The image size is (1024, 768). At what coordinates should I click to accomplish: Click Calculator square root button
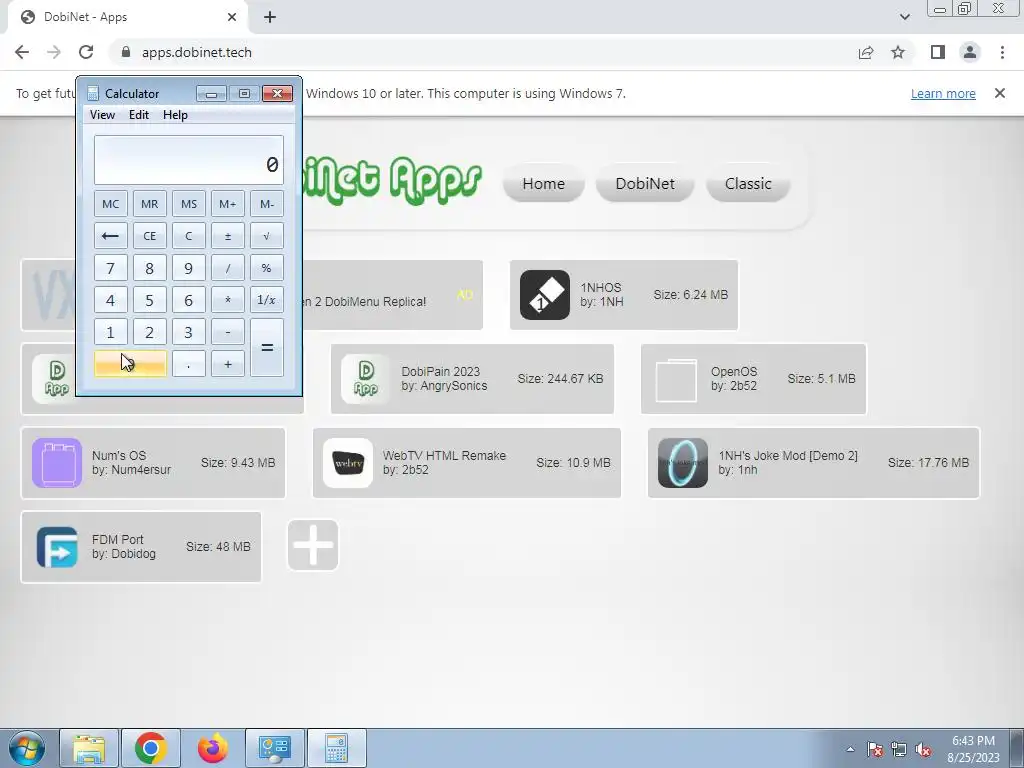[267, 236]
